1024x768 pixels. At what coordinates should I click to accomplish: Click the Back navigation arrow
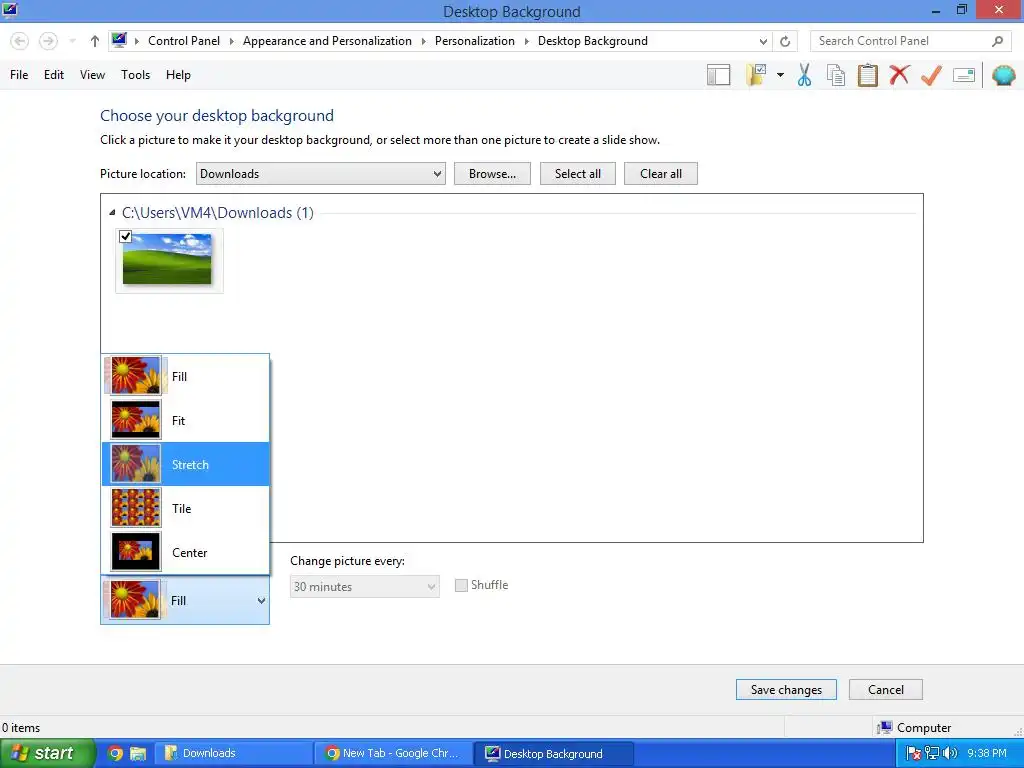tap(20, 41)
